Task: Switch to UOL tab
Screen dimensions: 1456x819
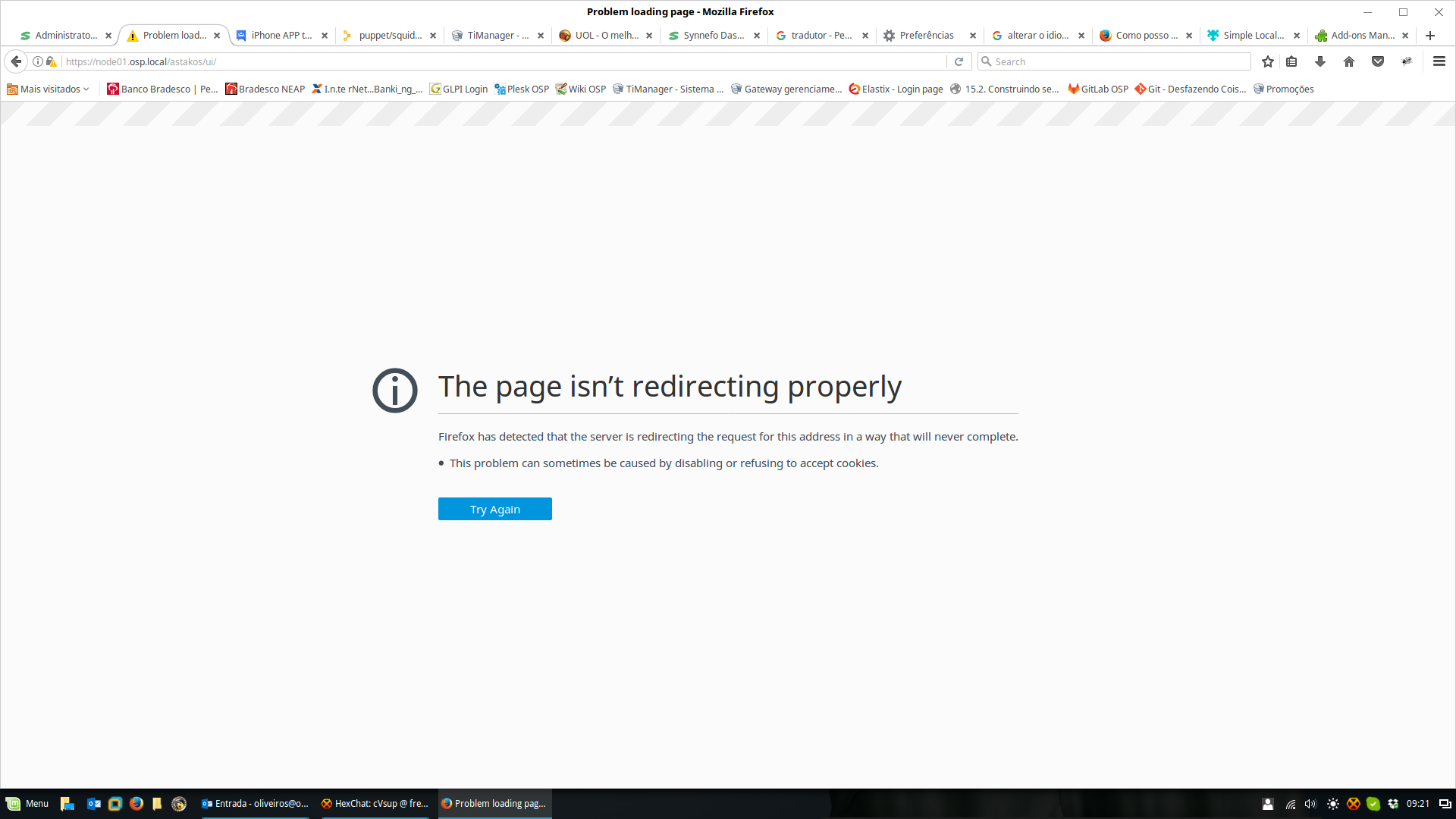Action: (x=606, y=36)
